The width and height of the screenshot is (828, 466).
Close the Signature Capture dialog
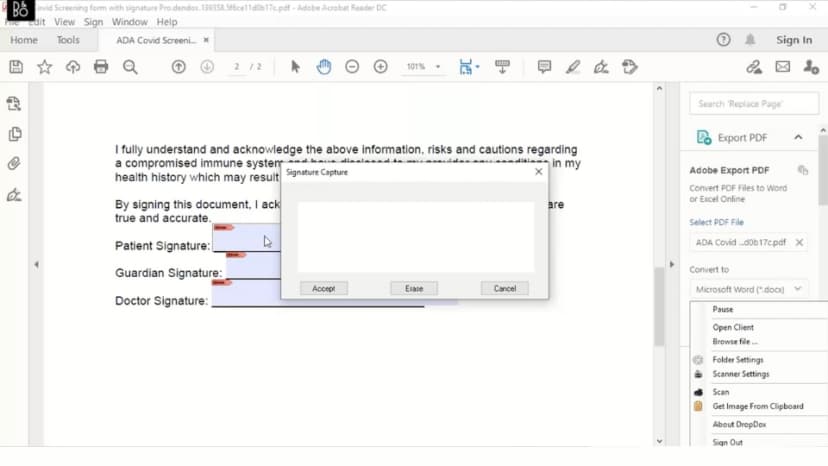tap(538, 172)
